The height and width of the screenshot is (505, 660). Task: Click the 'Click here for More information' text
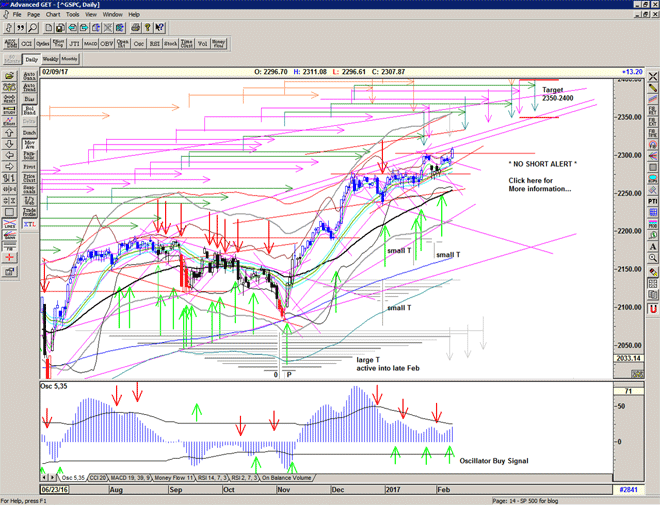coord(540,184)
